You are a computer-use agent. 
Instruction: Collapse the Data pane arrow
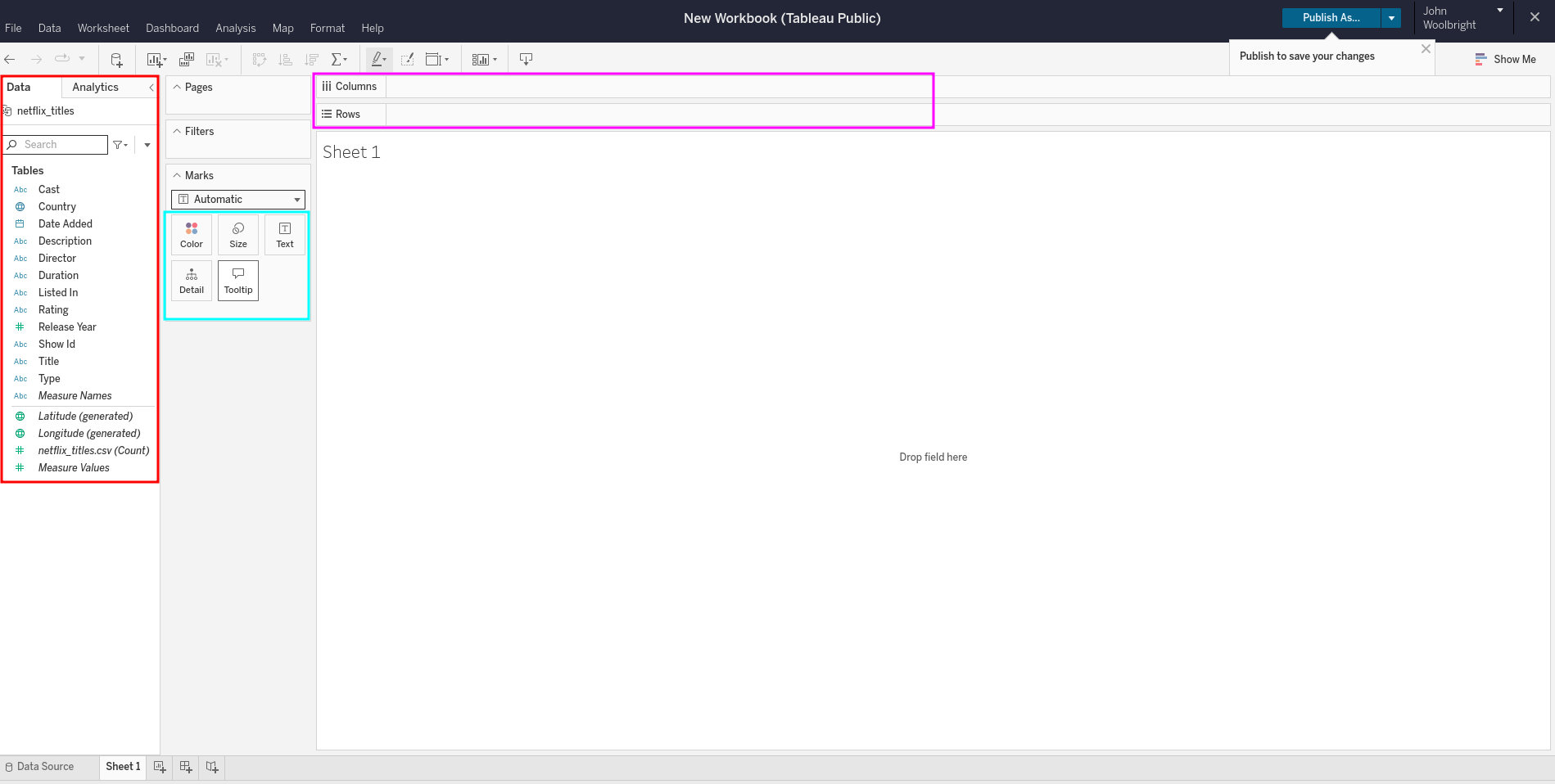(151, 87)
